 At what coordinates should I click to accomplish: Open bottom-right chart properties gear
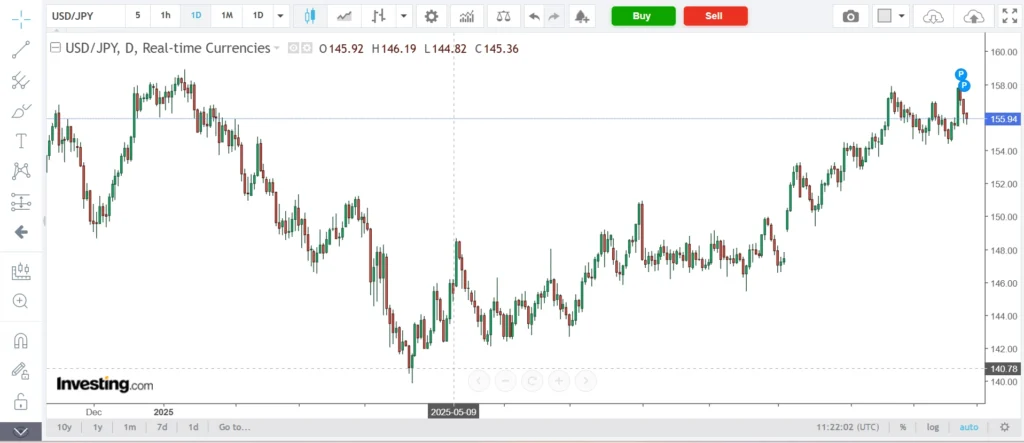point(1004,427)
